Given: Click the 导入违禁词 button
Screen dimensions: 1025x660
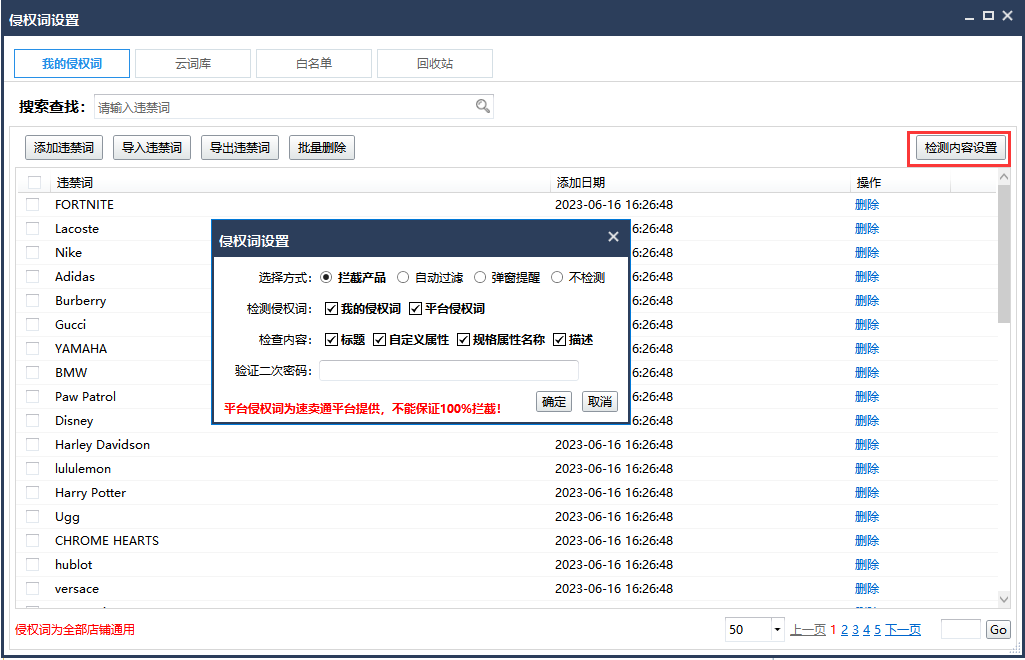Looking at the screenshot, I should click(152, 148).
